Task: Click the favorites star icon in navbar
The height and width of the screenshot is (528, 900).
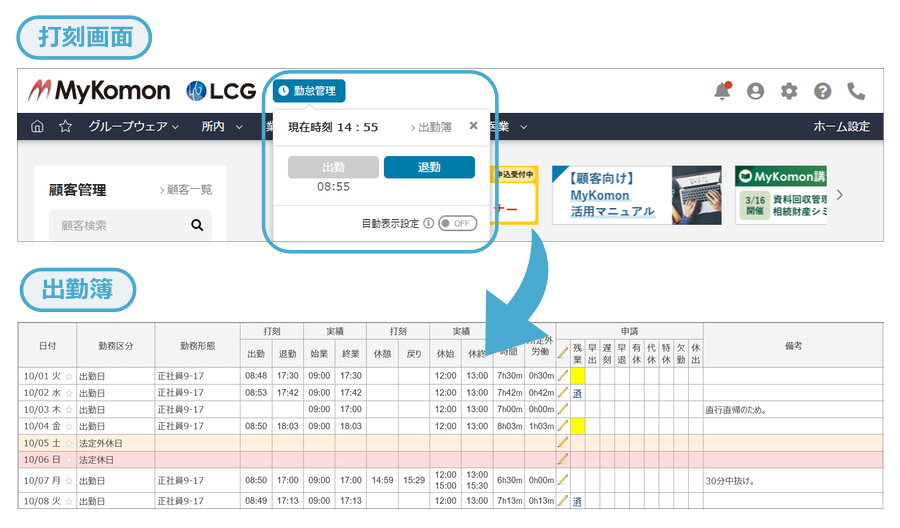Action: [x=65, y=127]
